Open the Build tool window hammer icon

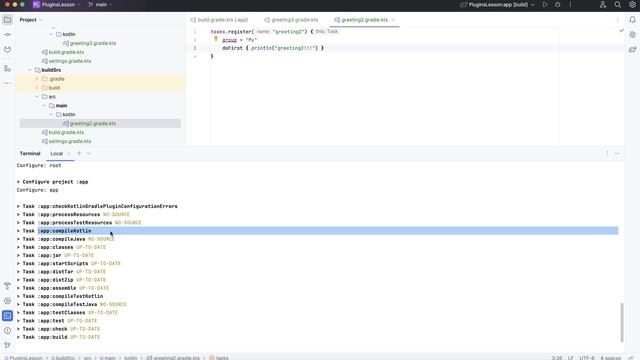click(x=7, y=286)
